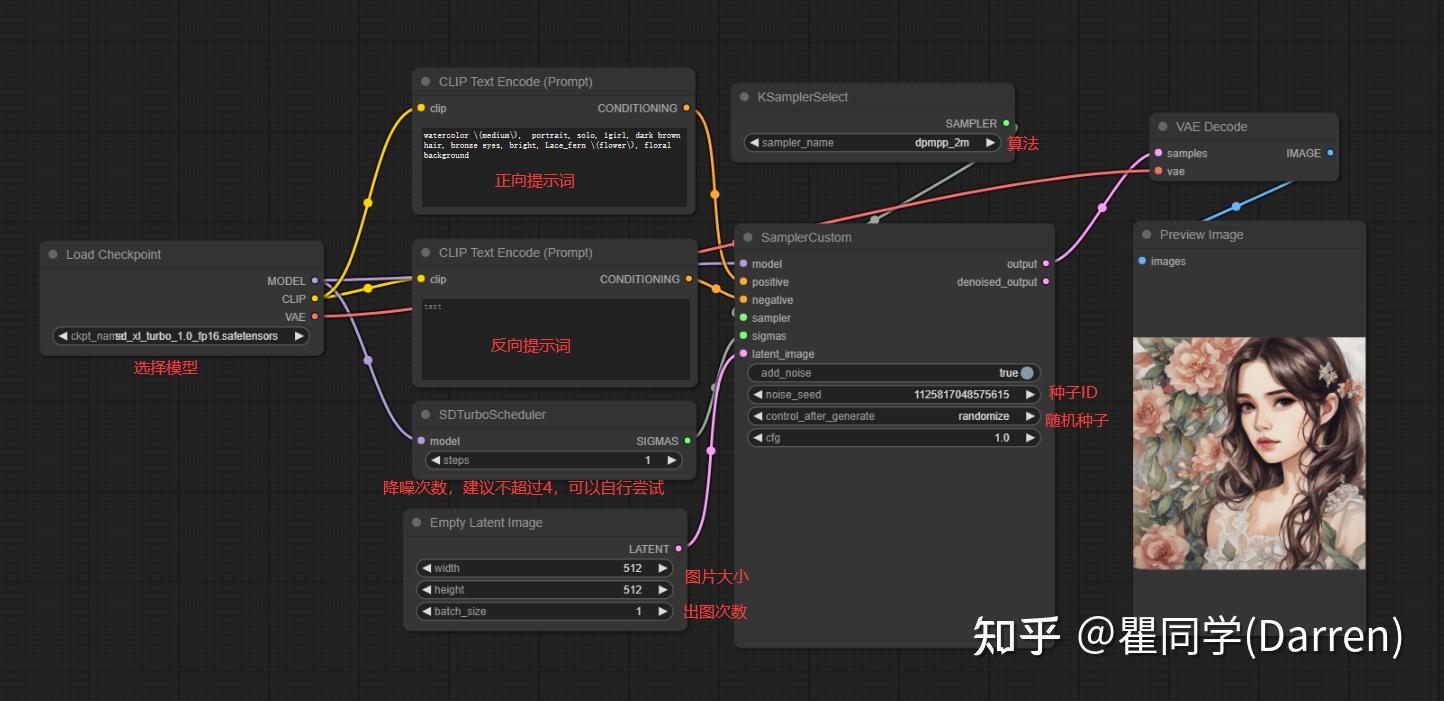Increase batch_size with the right arrow
This screenshot has width=1444, height=701.
(x=663, y=611)
